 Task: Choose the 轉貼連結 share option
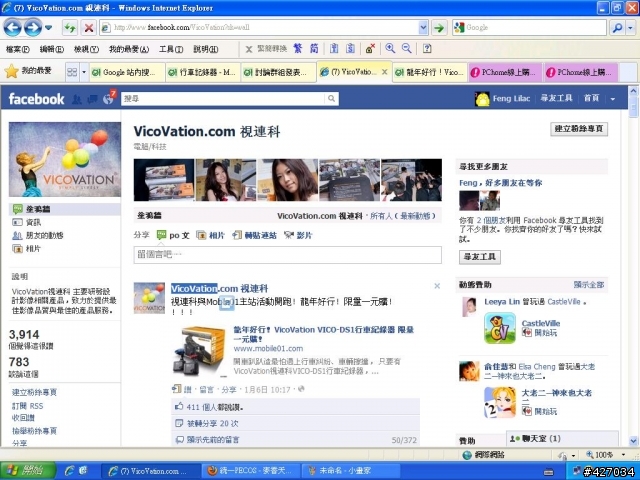point(254,235)
